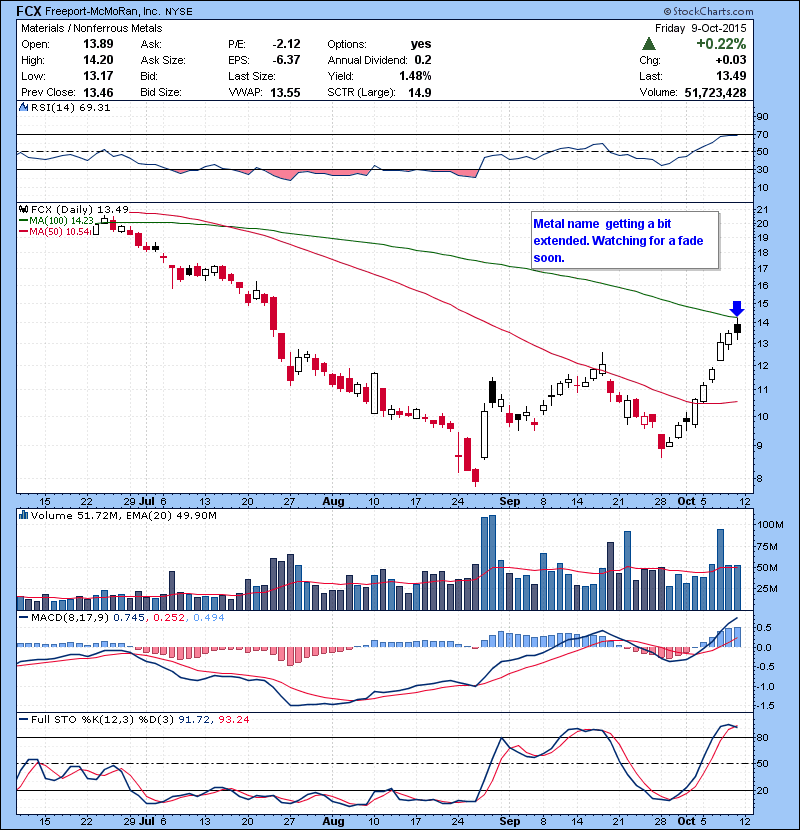Click the Volume 51.72M, EMA(20) 49.90M label

[123, 515]
